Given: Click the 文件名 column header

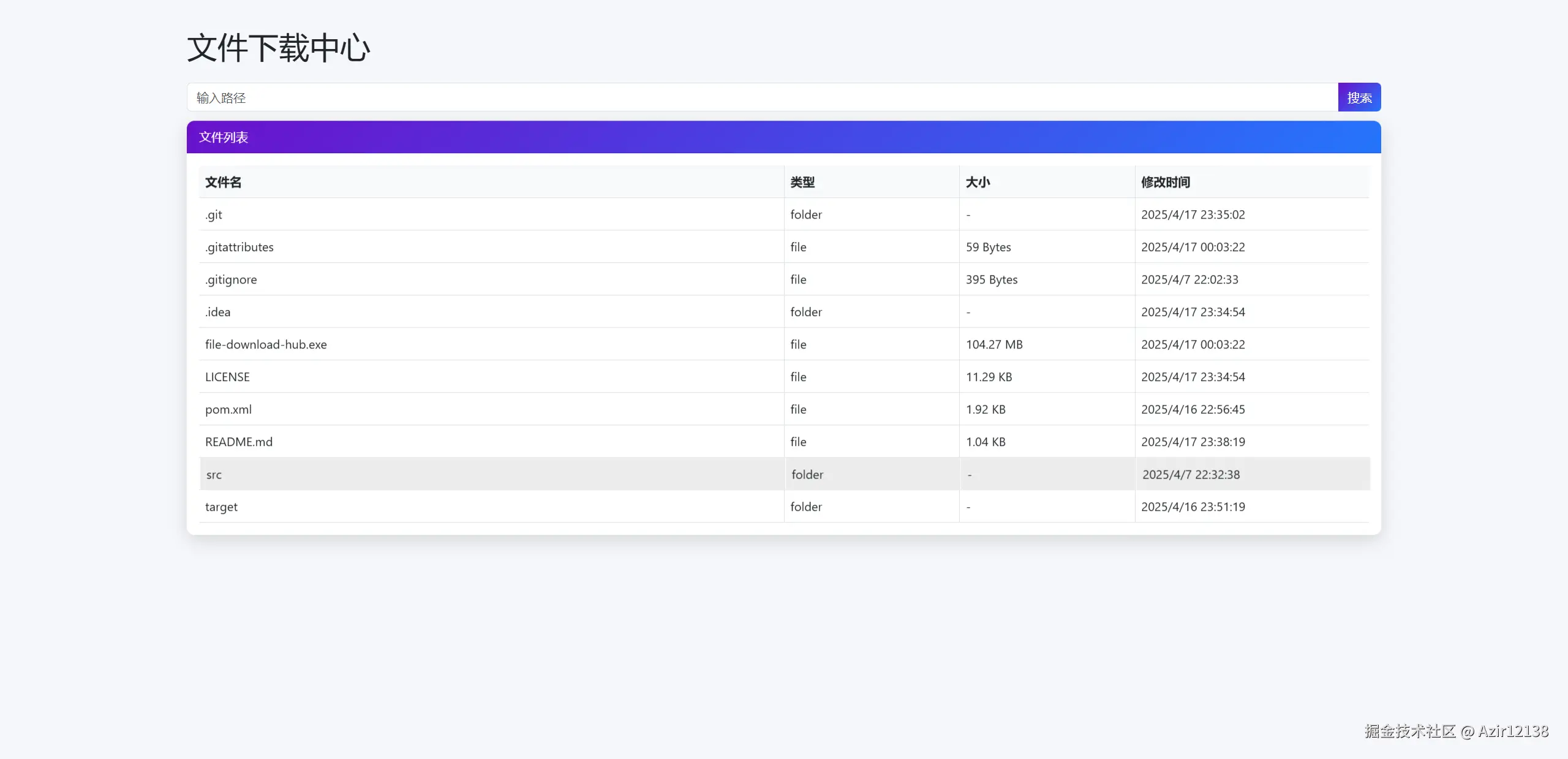Looking at the screenshot, I should coord(223,182).
